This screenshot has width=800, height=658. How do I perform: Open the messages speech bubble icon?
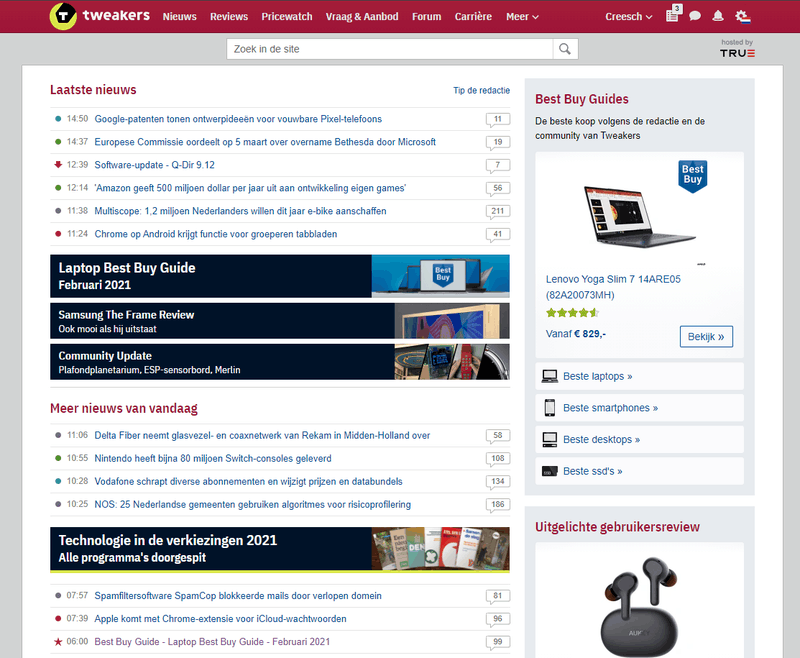(695, 16)
